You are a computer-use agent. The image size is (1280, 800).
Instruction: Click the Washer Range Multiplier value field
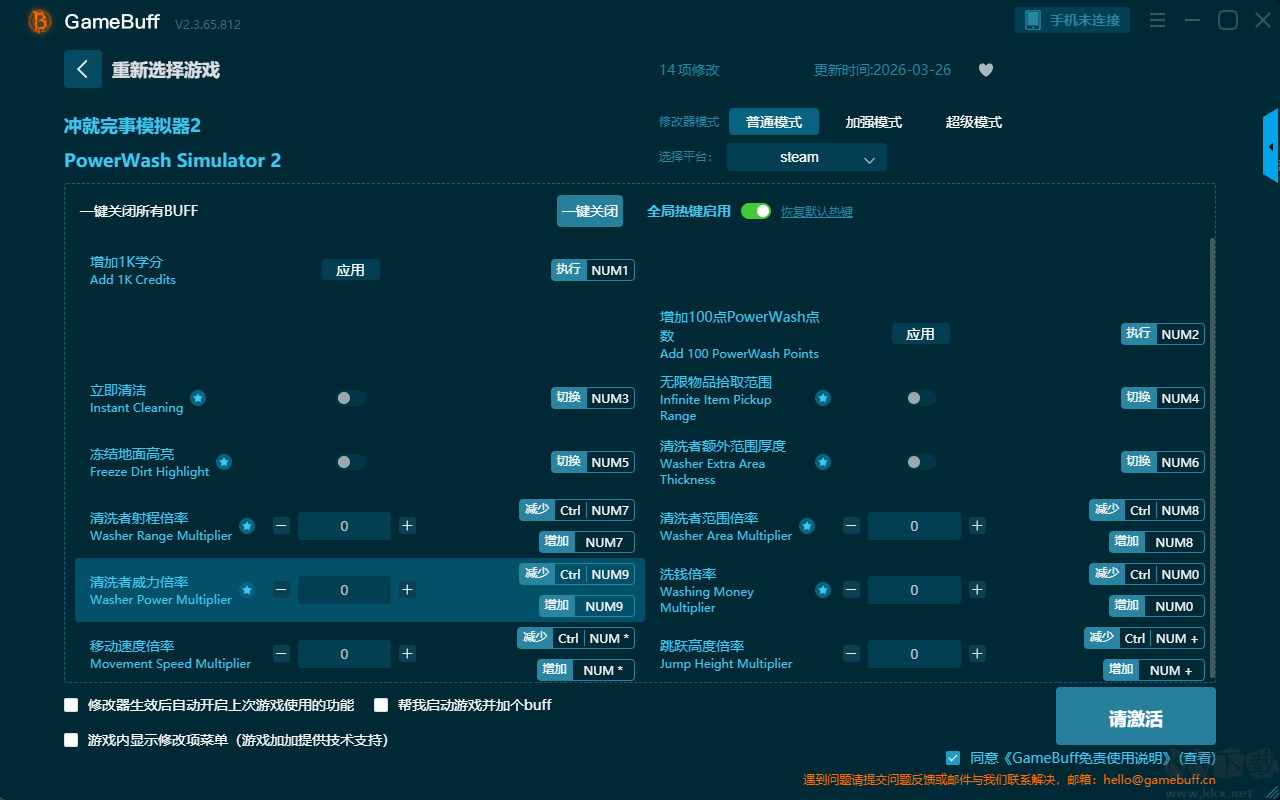point(344,526)
